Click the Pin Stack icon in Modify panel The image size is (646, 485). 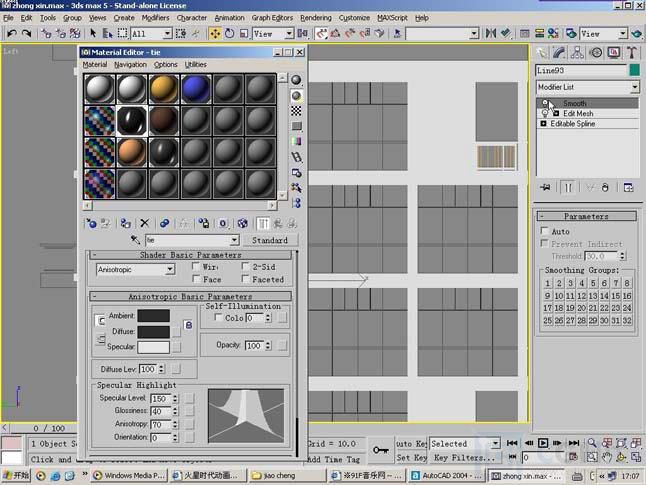(545, 187)
